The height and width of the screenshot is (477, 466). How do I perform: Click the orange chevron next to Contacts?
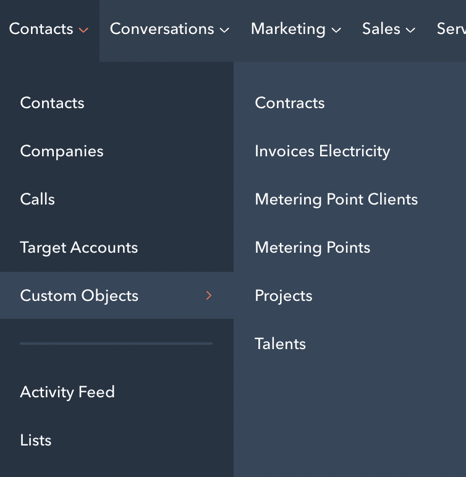(x=83, y=30)
